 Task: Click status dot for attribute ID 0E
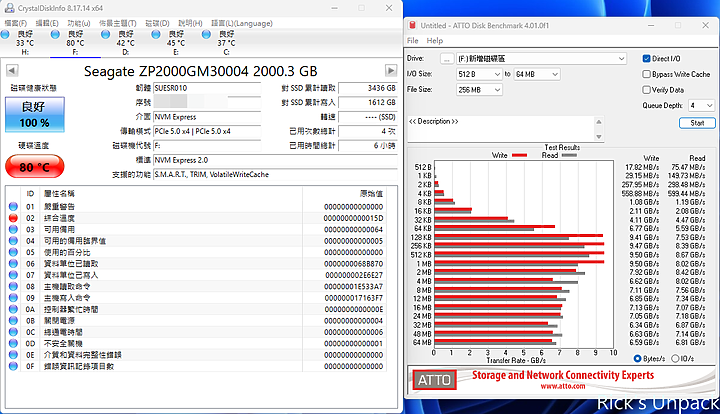pos(13,355)
